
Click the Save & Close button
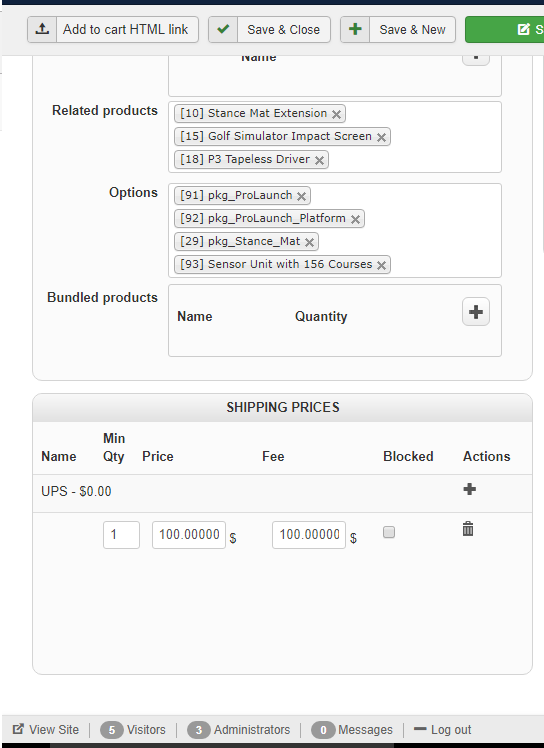tap(269, 30)
